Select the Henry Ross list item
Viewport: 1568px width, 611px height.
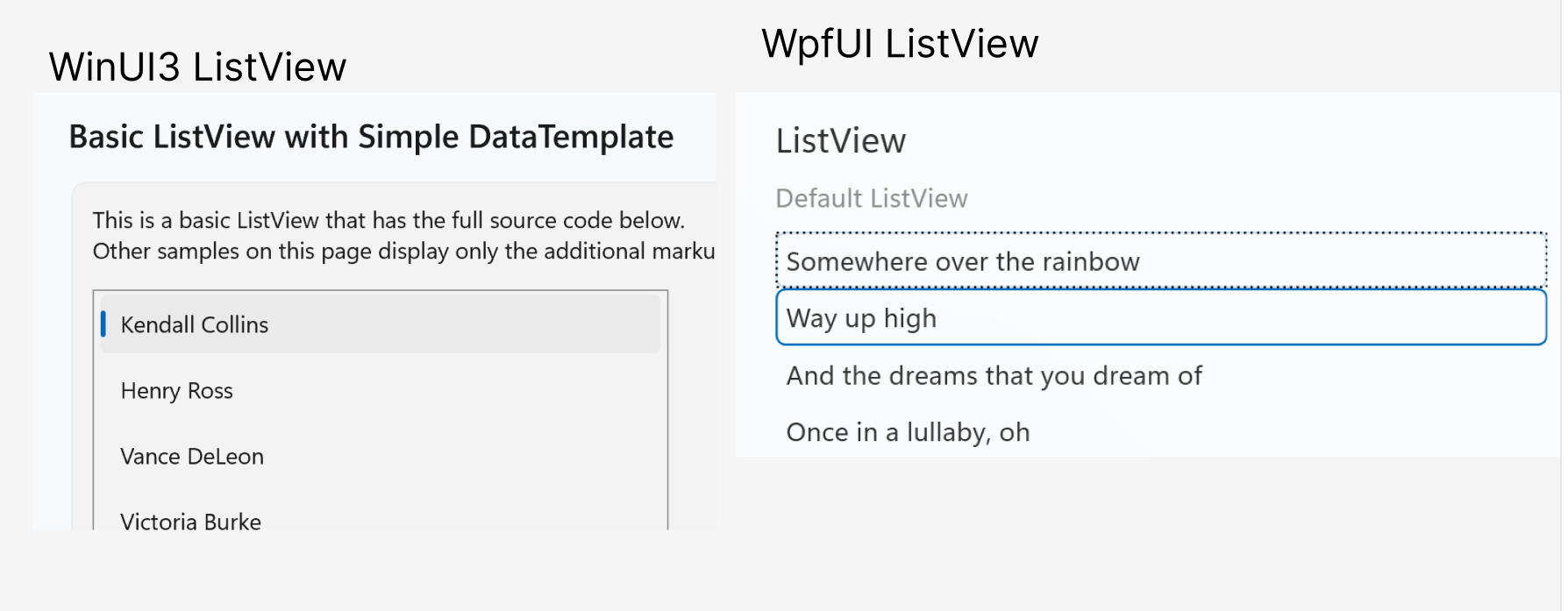(176, 391)
